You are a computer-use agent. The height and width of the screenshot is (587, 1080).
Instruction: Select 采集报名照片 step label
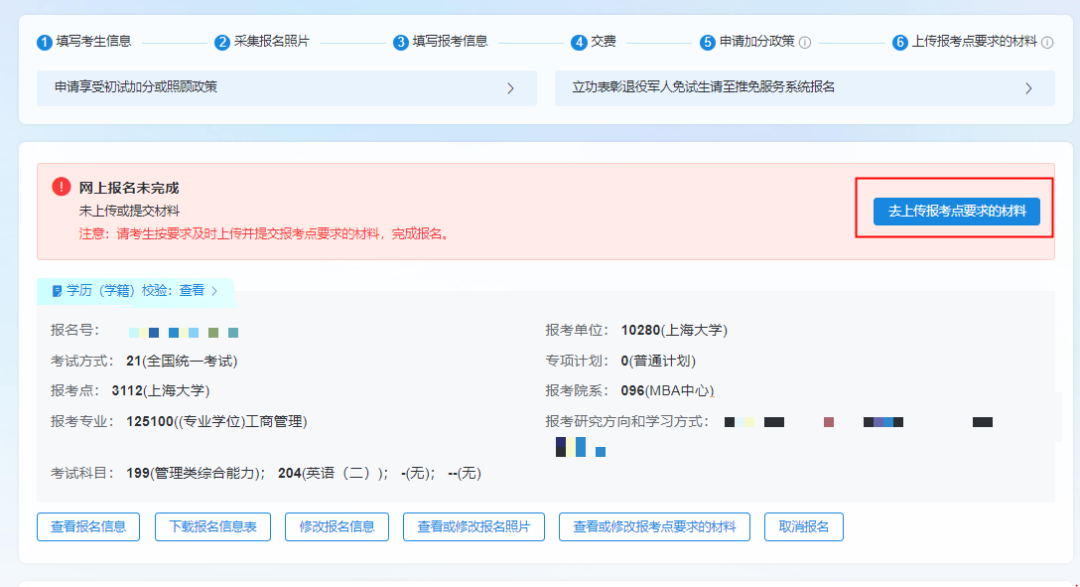(271, 41)
